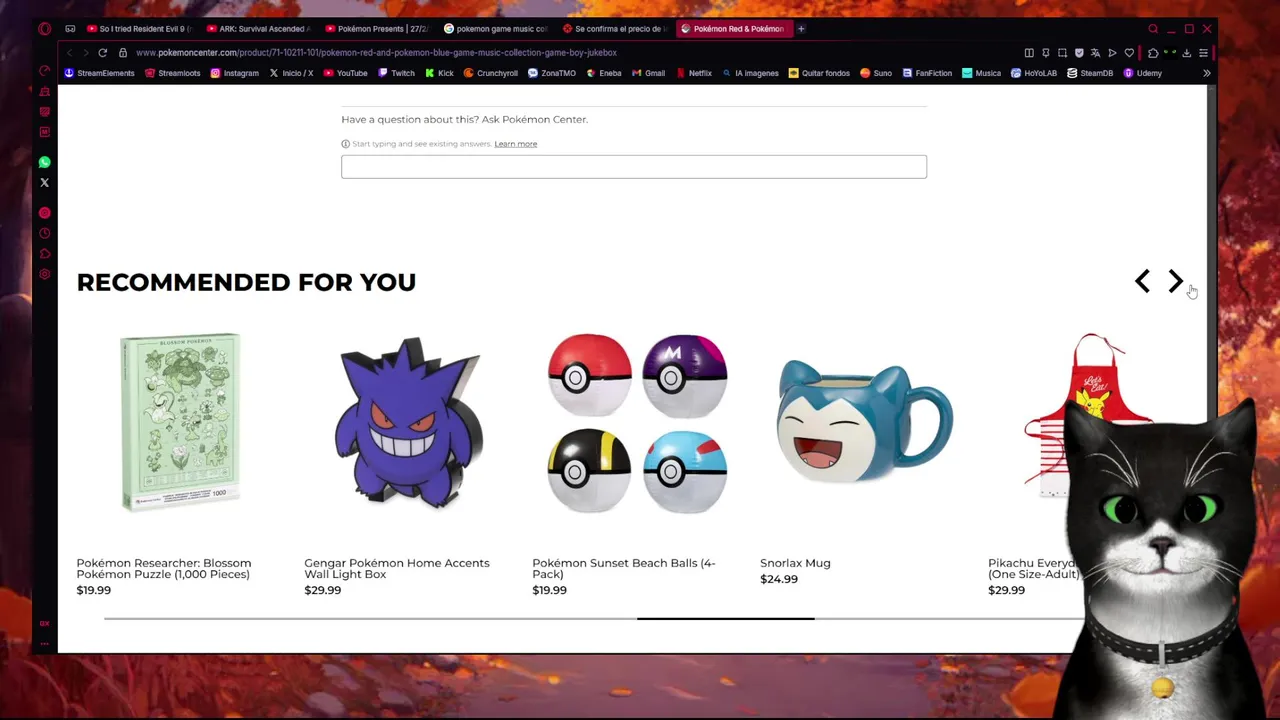Open the Twitch bookmark

(396, 73)
